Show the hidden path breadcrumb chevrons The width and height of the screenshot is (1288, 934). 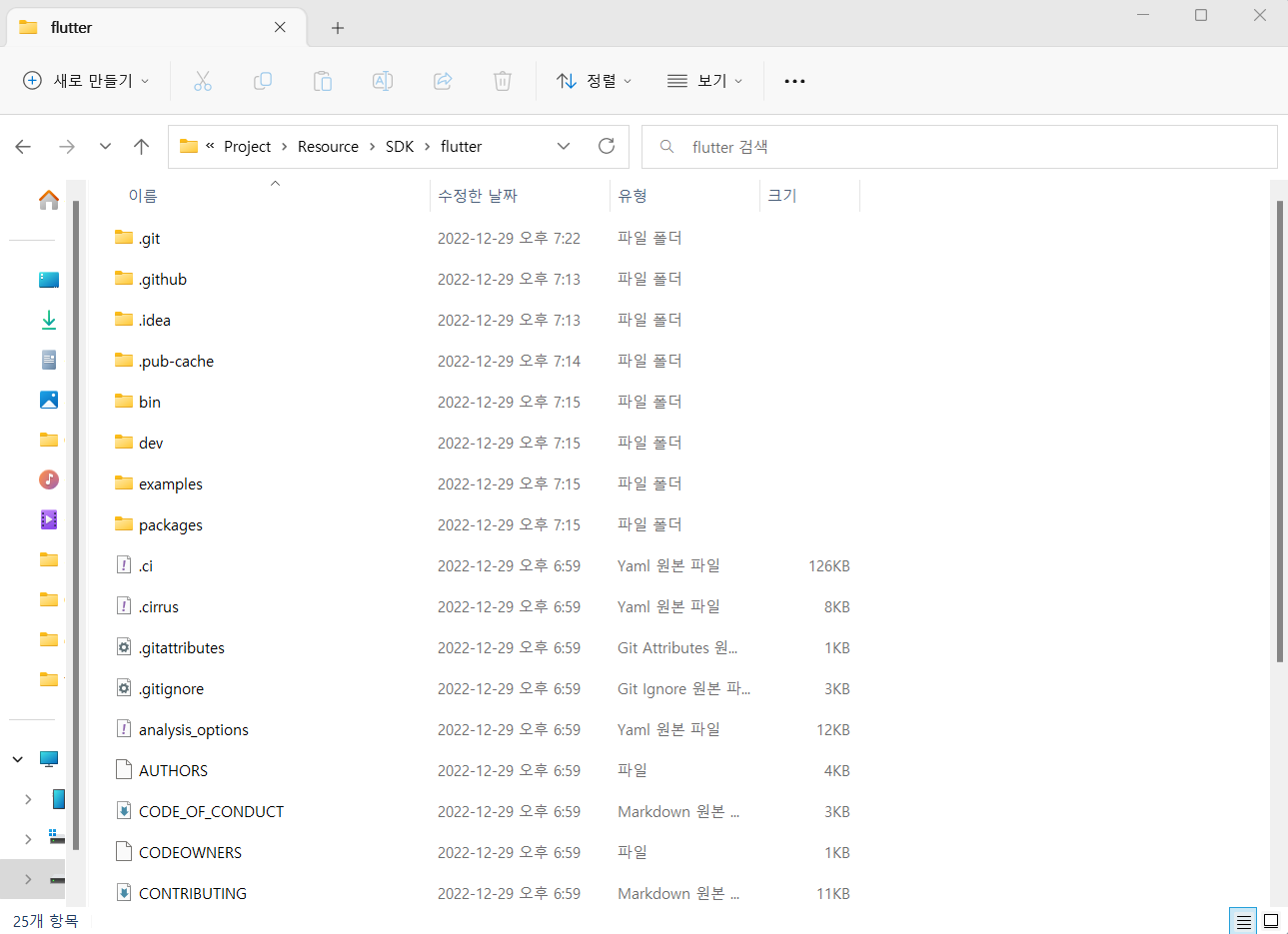click(x=210, y=146)
